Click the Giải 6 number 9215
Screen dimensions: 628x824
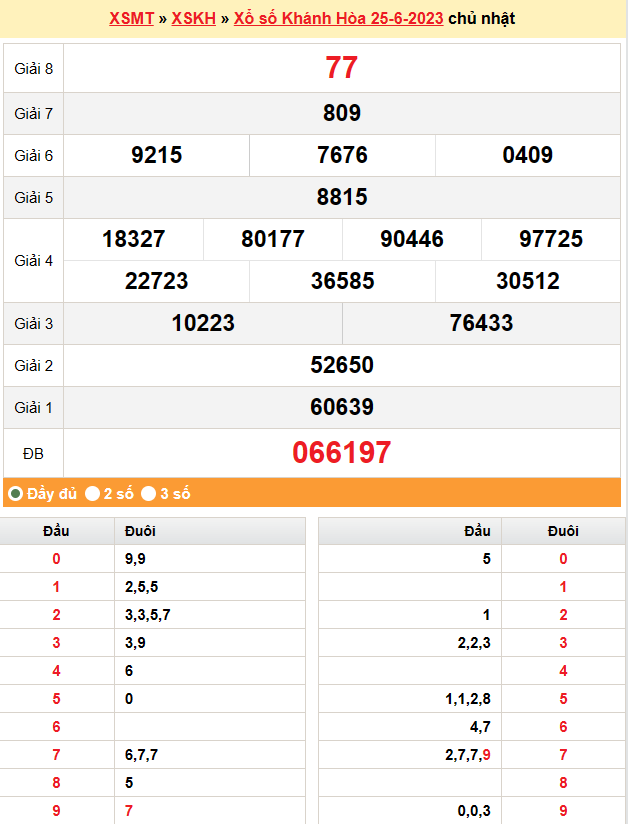coord(156,155)
